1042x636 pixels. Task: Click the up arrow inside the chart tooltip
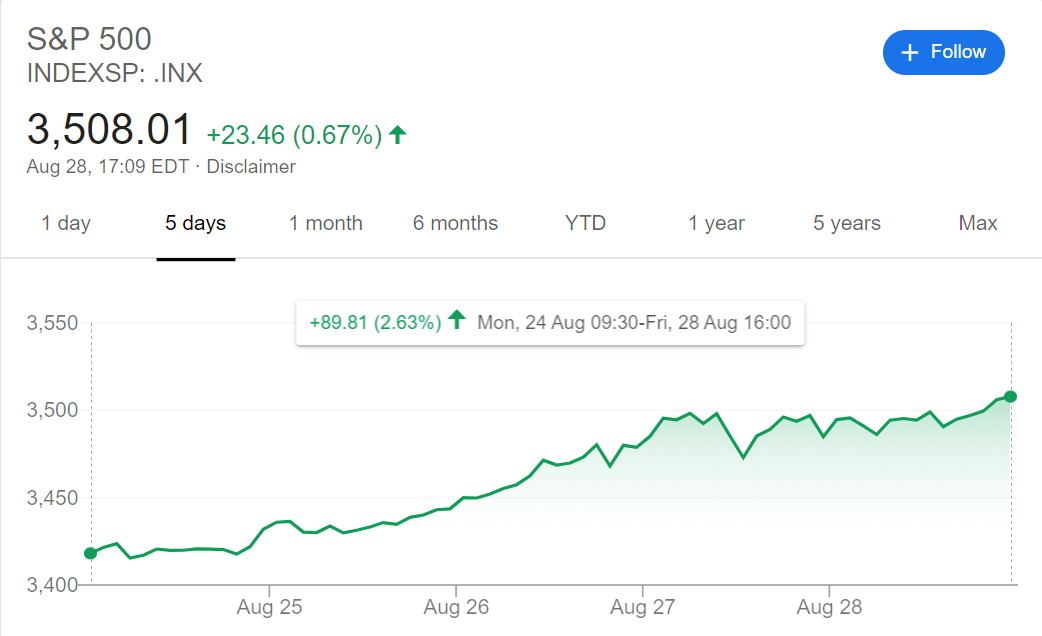coord(457,322)
